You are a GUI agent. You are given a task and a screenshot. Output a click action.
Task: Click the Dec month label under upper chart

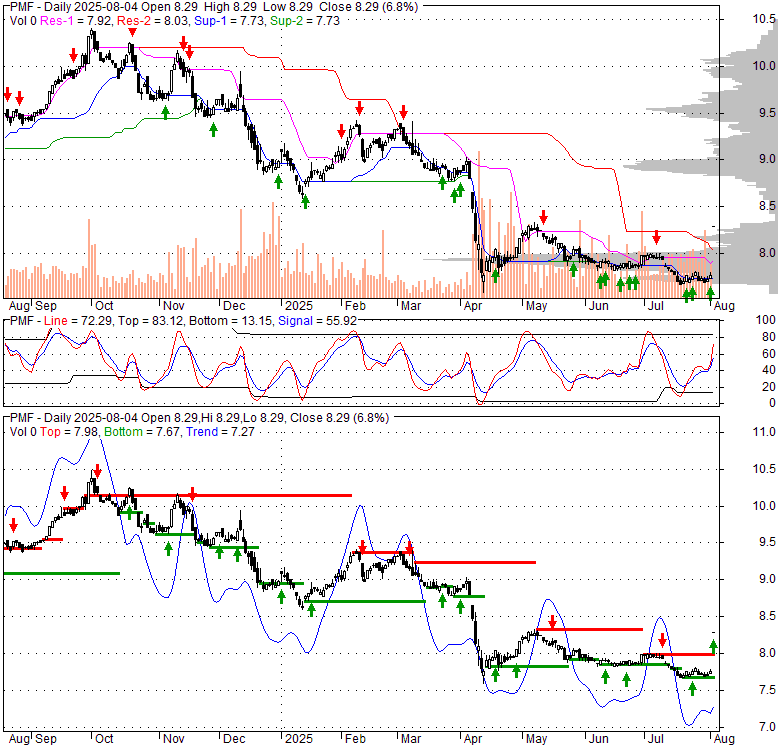[234, 306]
